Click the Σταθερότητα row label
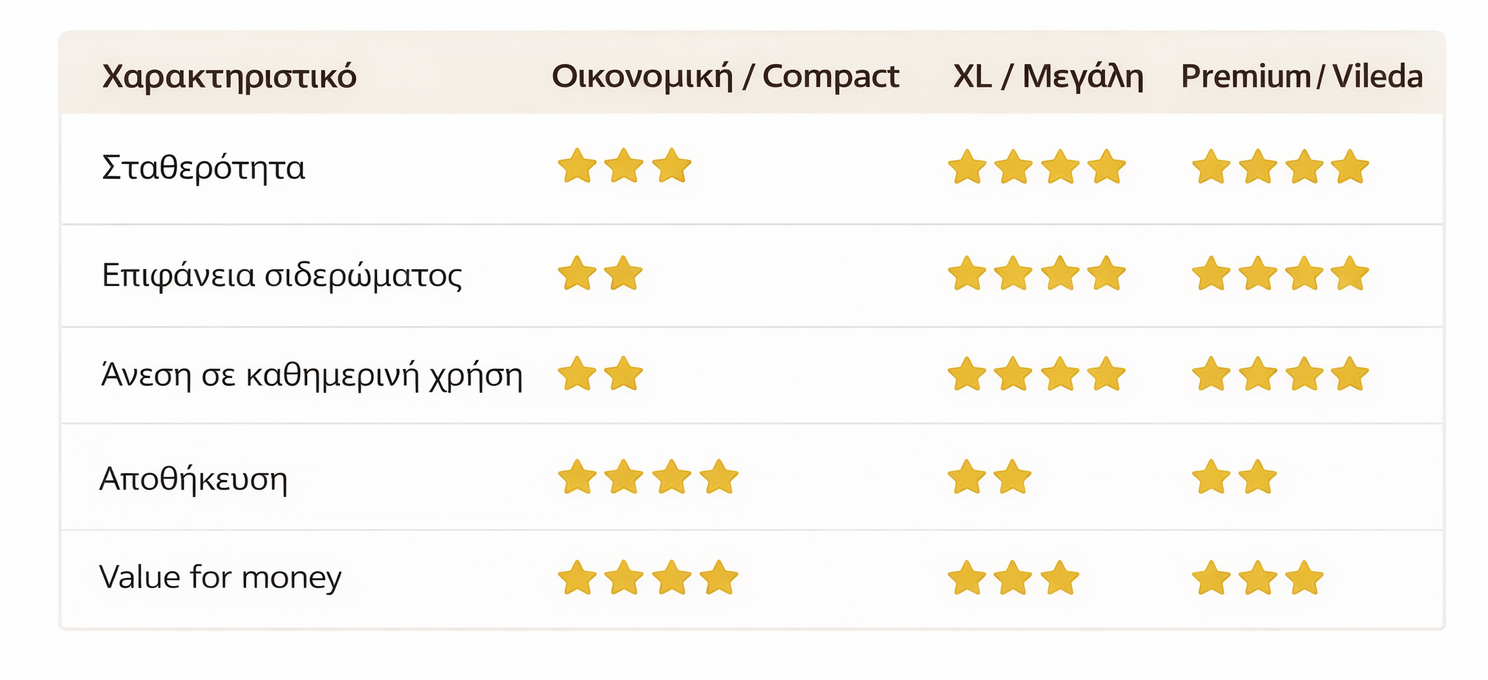1488x680 pixels. click(204, 167)
